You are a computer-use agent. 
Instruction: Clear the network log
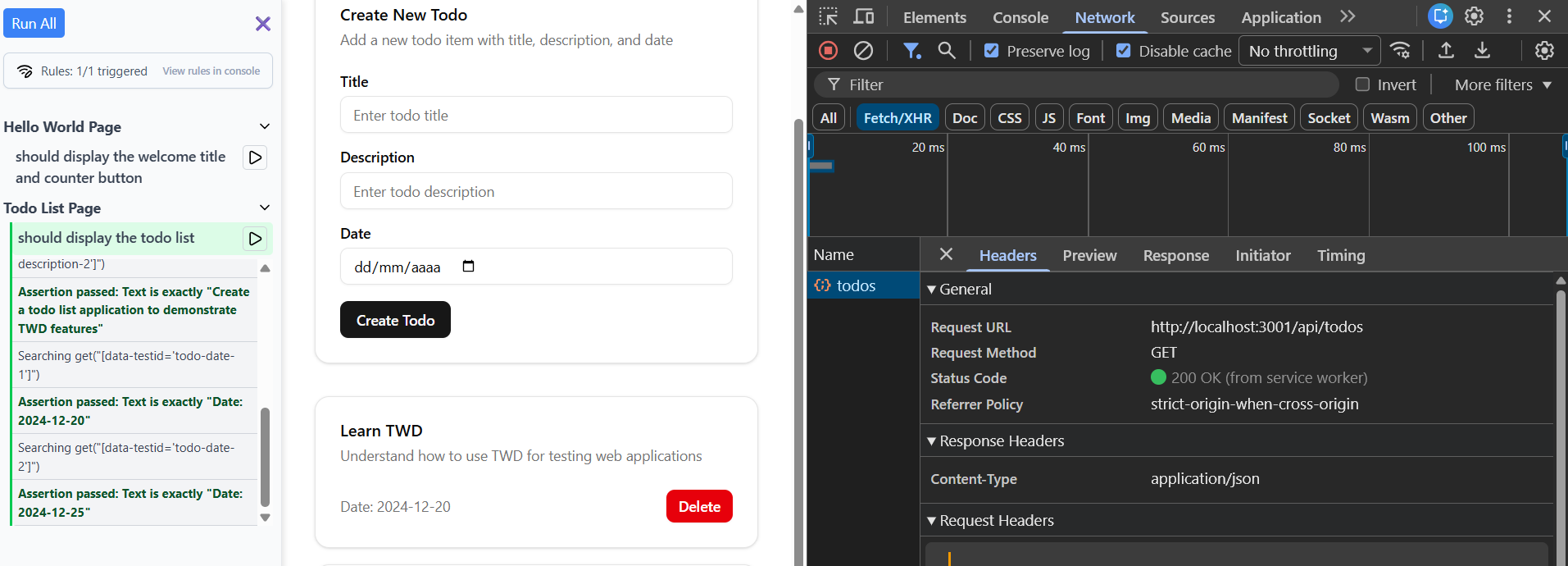pyautogui.click(x=863, y=51)
